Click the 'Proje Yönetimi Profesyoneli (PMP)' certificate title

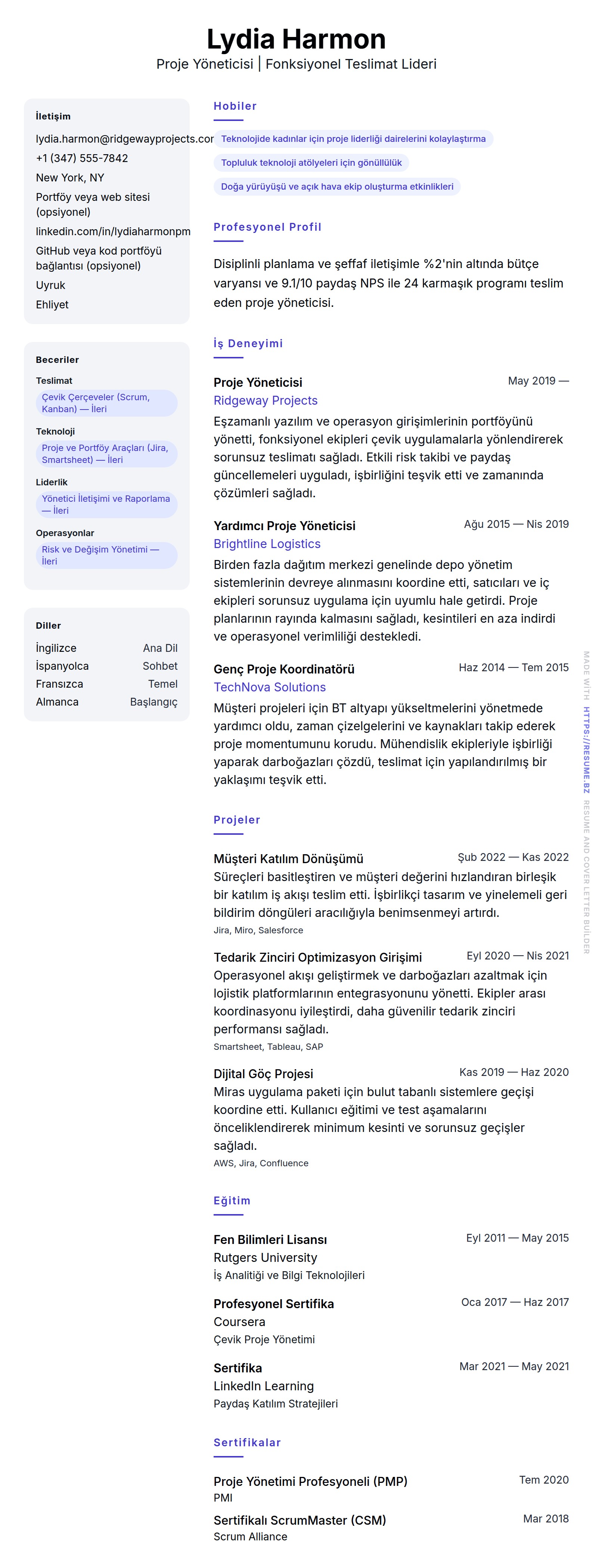coord(310,1481)
